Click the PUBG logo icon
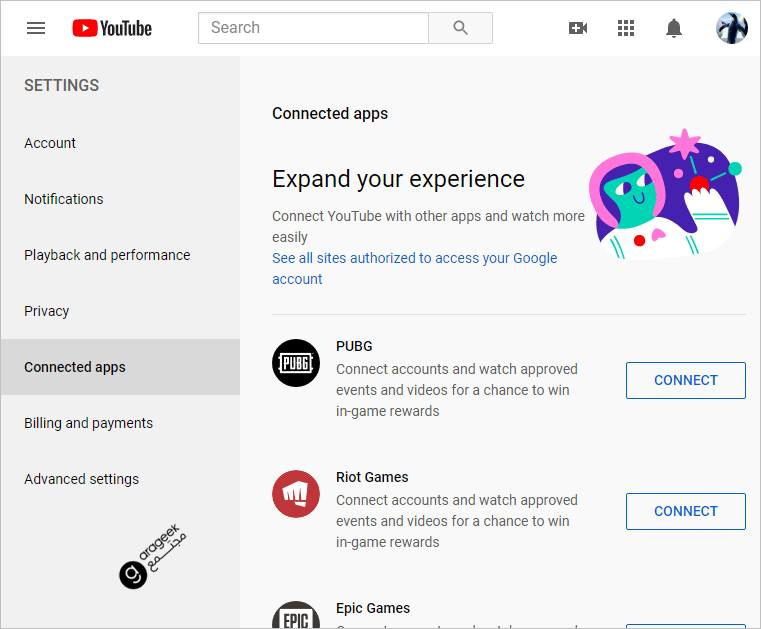The height and width of the screenshot is (629, 761). 296,363
